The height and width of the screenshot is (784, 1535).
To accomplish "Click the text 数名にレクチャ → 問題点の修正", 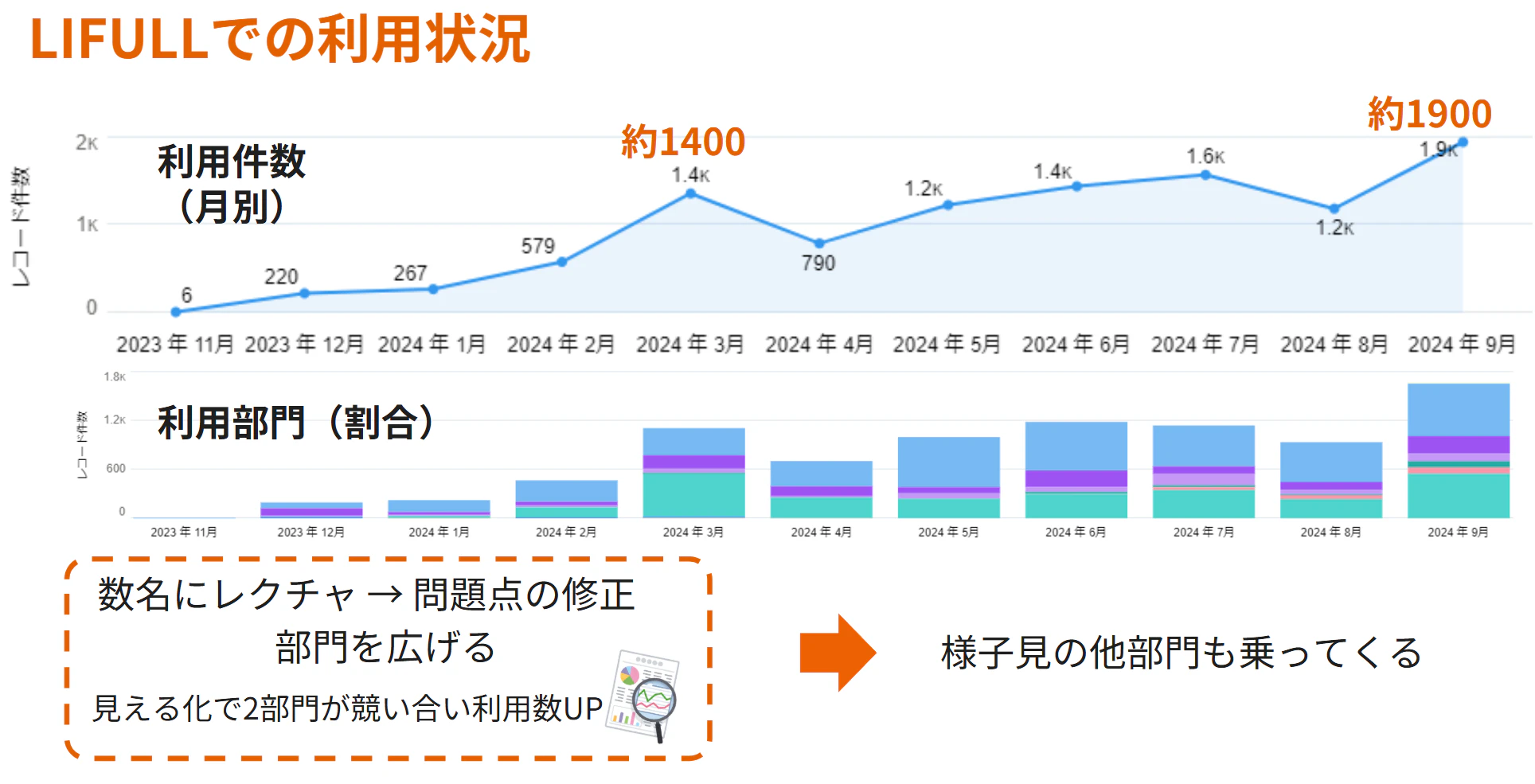I will (x=366, y=595).
